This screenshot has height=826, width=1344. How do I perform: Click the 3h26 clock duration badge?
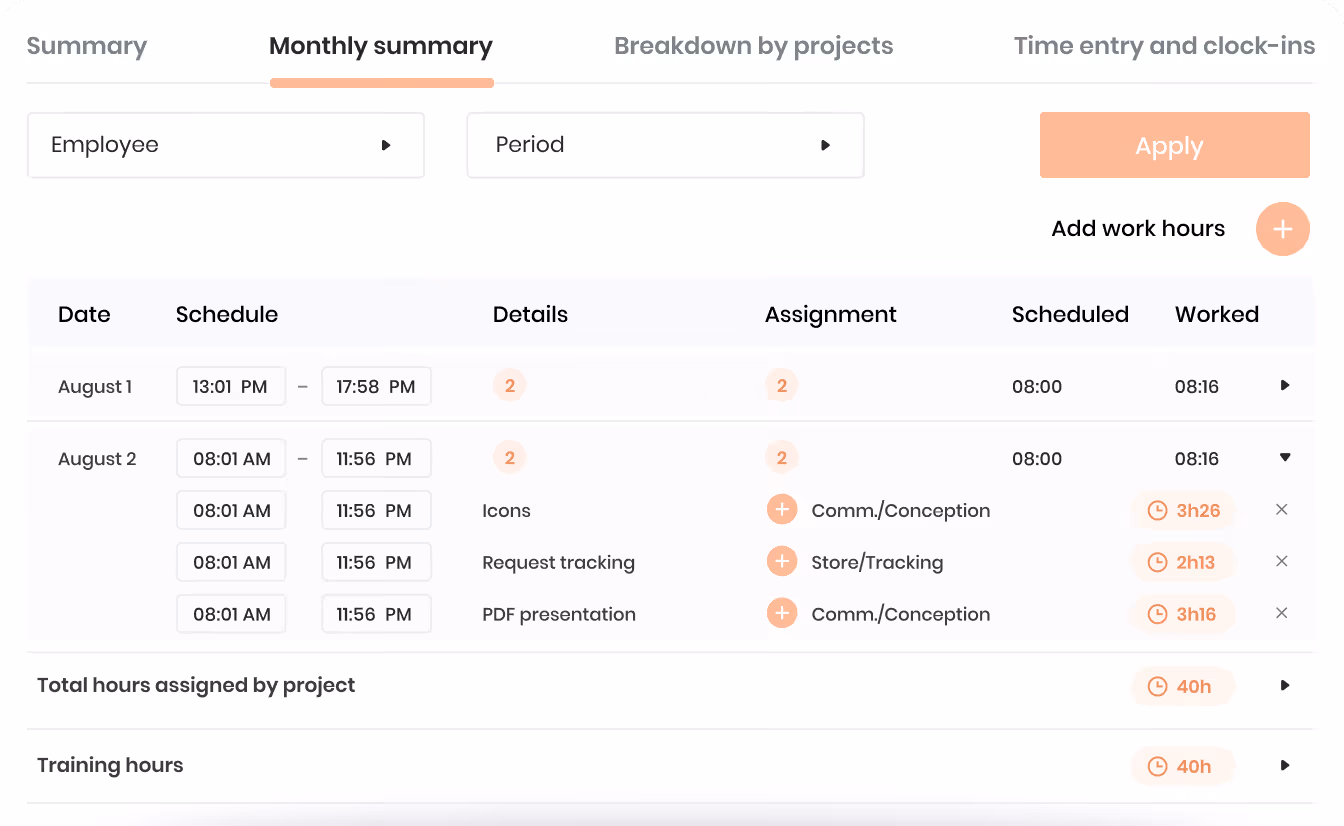click(x=1184, y=510)
